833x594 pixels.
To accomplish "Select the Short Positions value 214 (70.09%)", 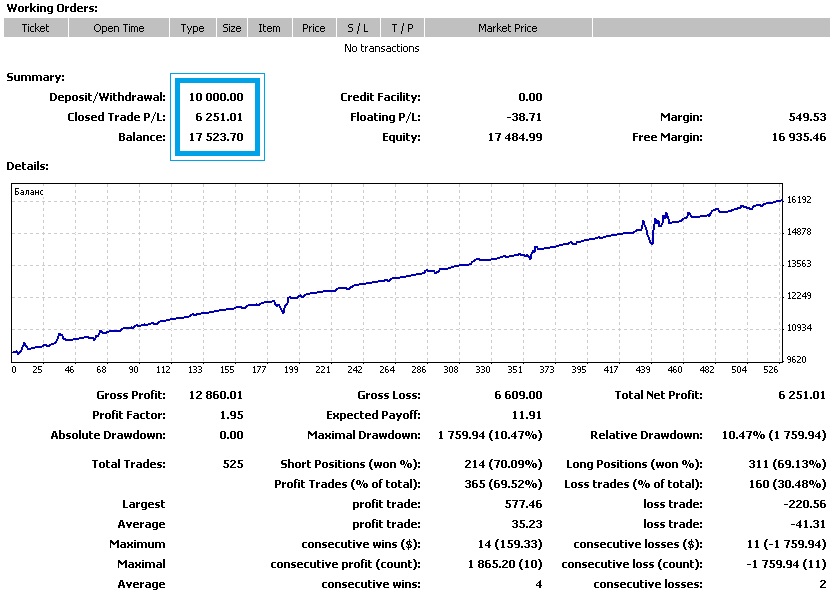I will (504, 464).
